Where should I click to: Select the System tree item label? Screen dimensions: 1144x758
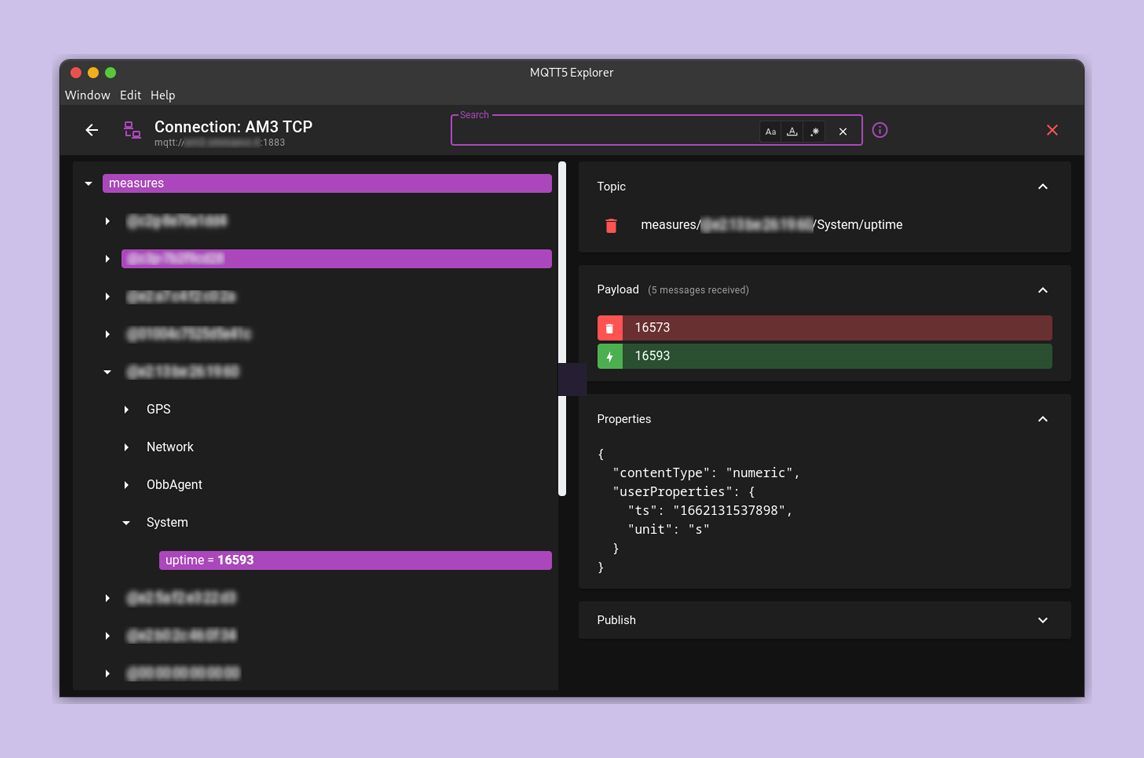click(x=167, y=522)
